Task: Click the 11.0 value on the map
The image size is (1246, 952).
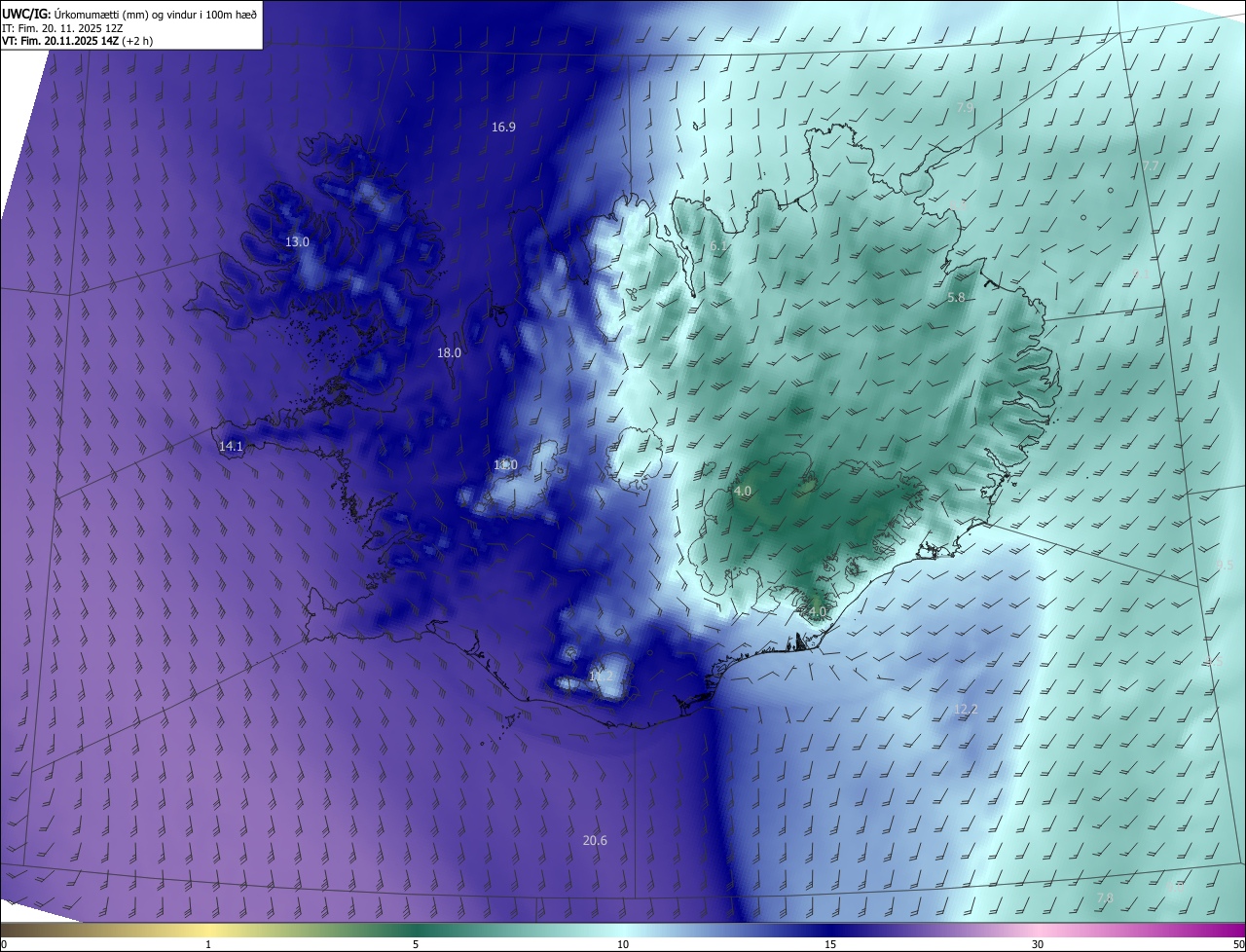Action: (505, 466)
